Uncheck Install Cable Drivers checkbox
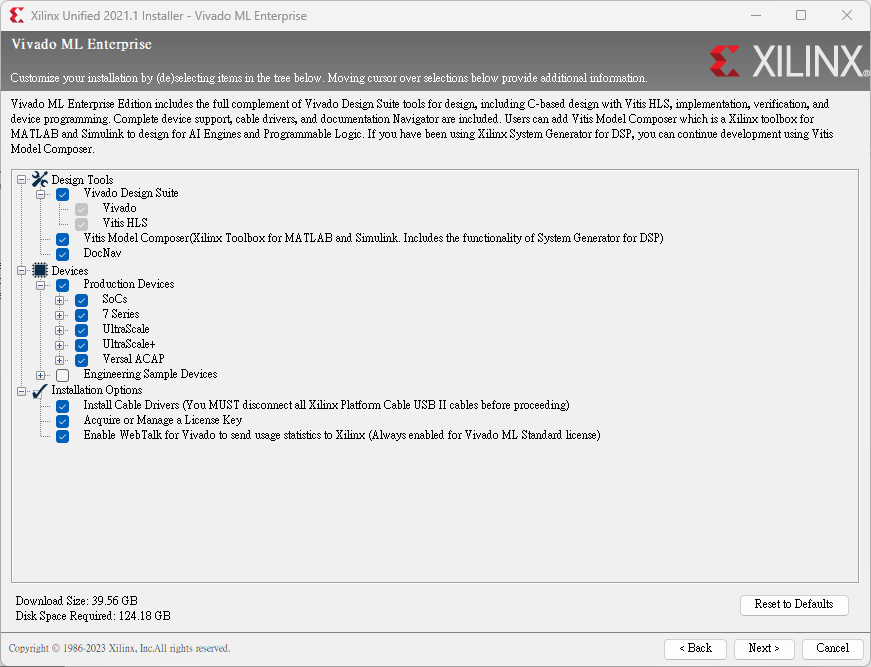 point(63,407)
